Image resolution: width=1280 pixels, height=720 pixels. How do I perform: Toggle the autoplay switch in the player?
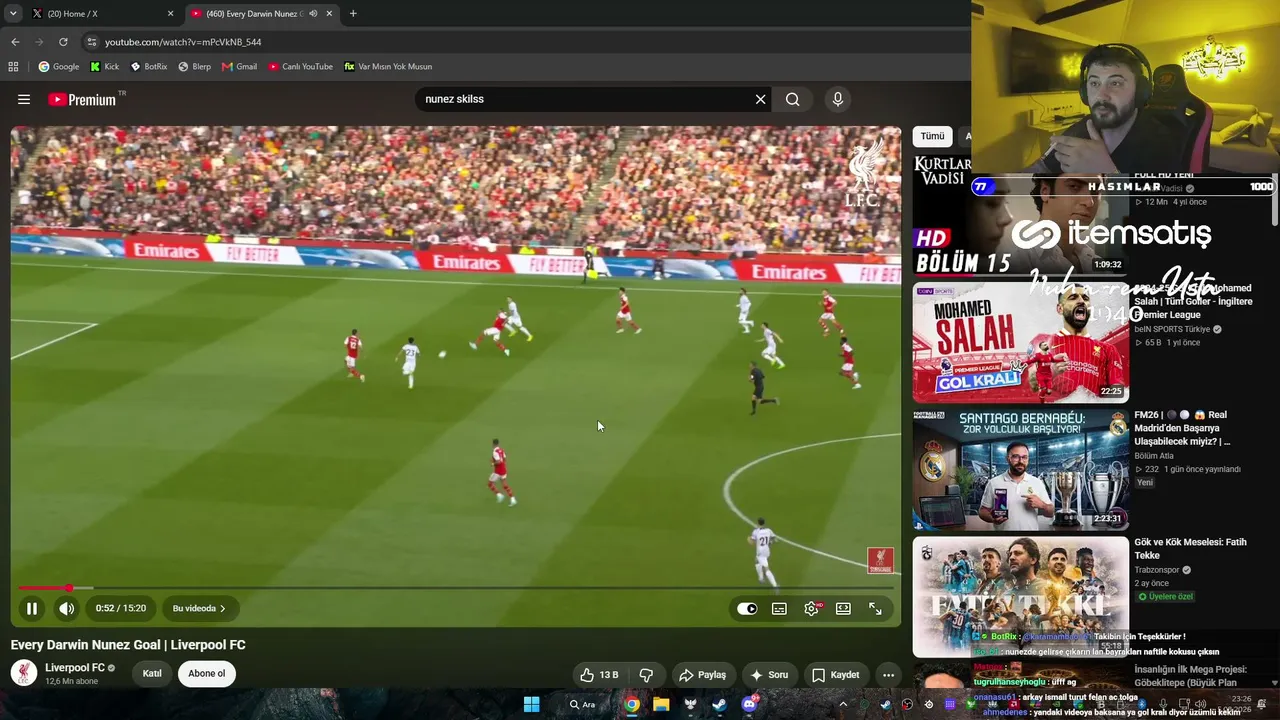[x=747, y=608]
